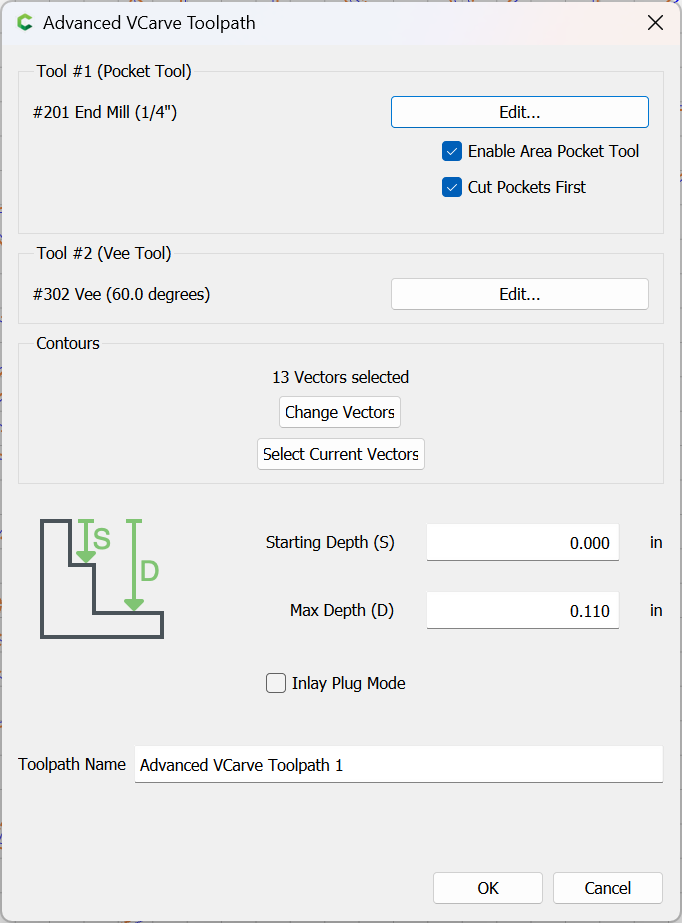The image size is (682, 923).
Task: Focus the Starting Depth (S) field
Action: coord(522,543)
